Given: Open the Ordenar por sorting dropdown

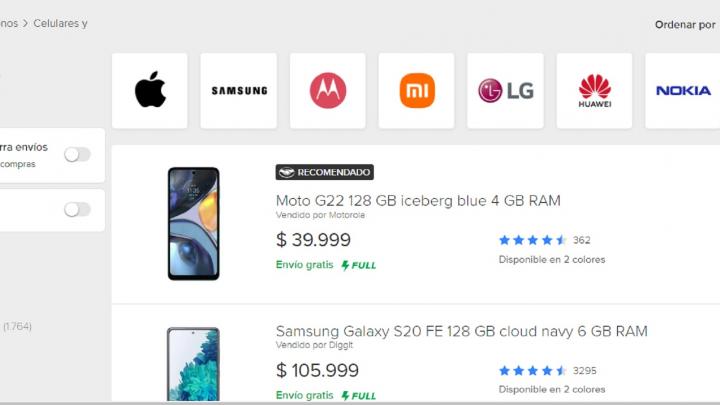Looking at the screenshot, I should (685, 25).
